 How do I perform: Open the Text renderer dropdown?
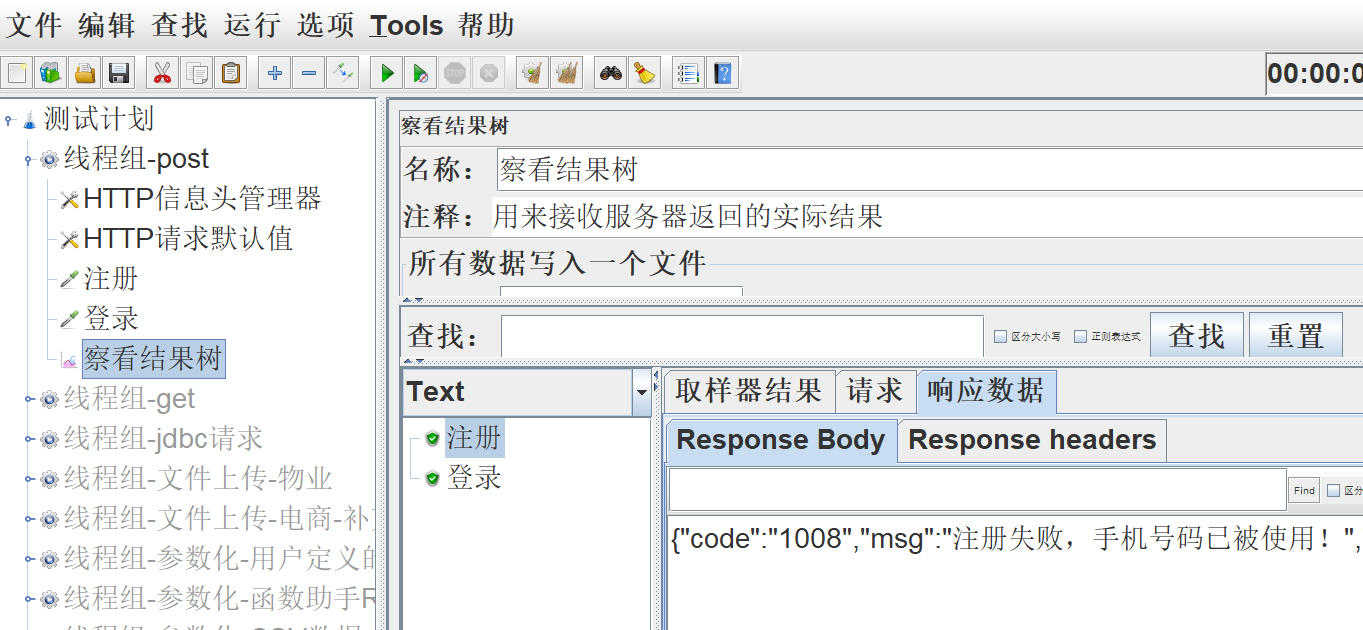click(x=641, y=393)
